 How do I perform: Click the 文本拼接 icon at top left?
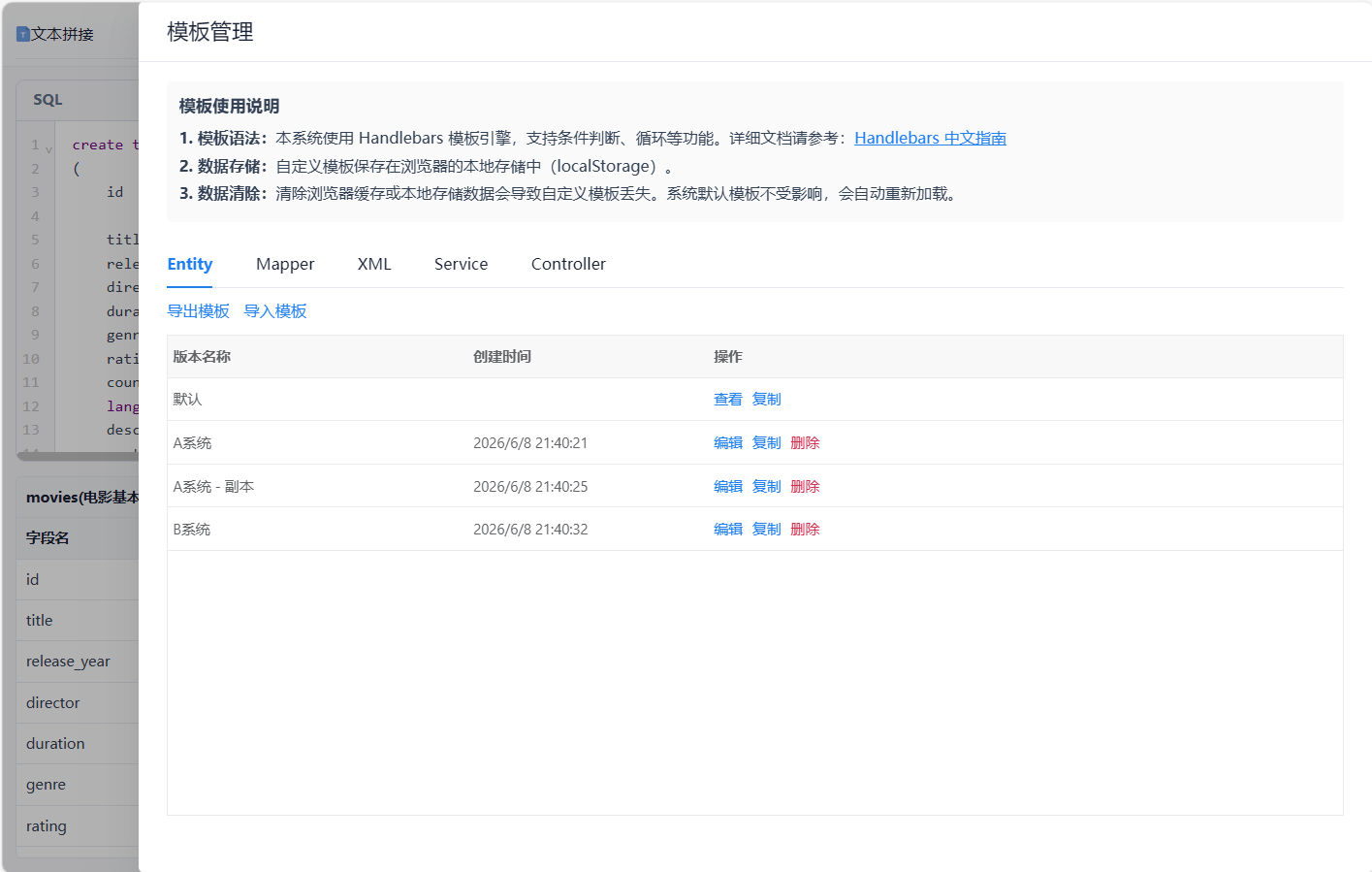pos(23,34)
